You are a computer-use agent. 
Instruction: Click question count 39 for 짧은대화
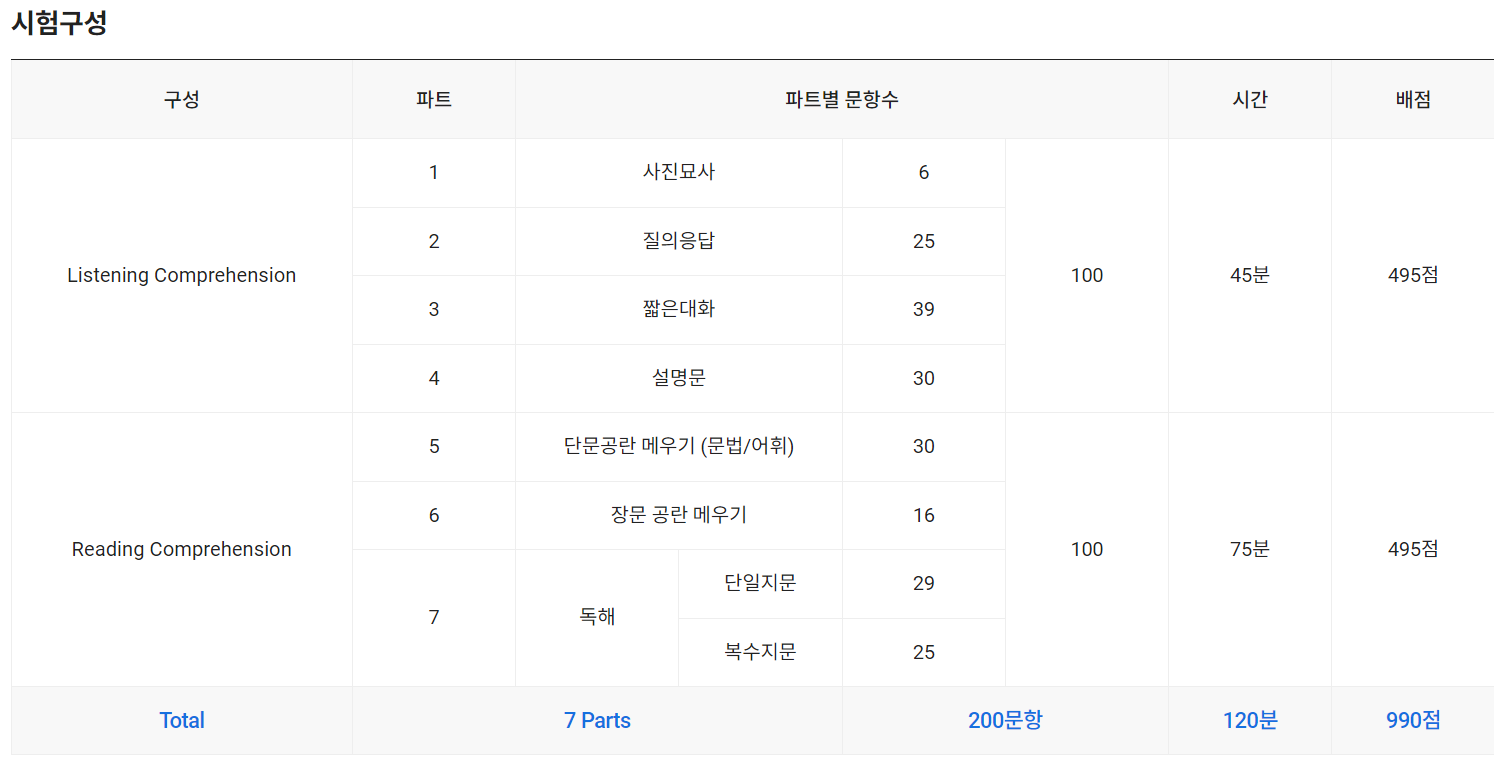point(924,310)
